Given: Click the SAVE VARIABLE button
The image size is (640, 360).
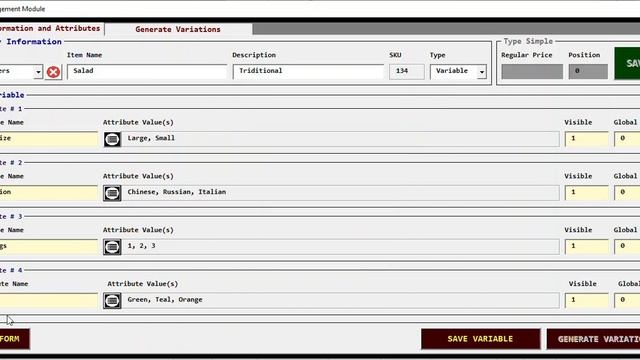Looking at the screenshot, I should point(480,339).
